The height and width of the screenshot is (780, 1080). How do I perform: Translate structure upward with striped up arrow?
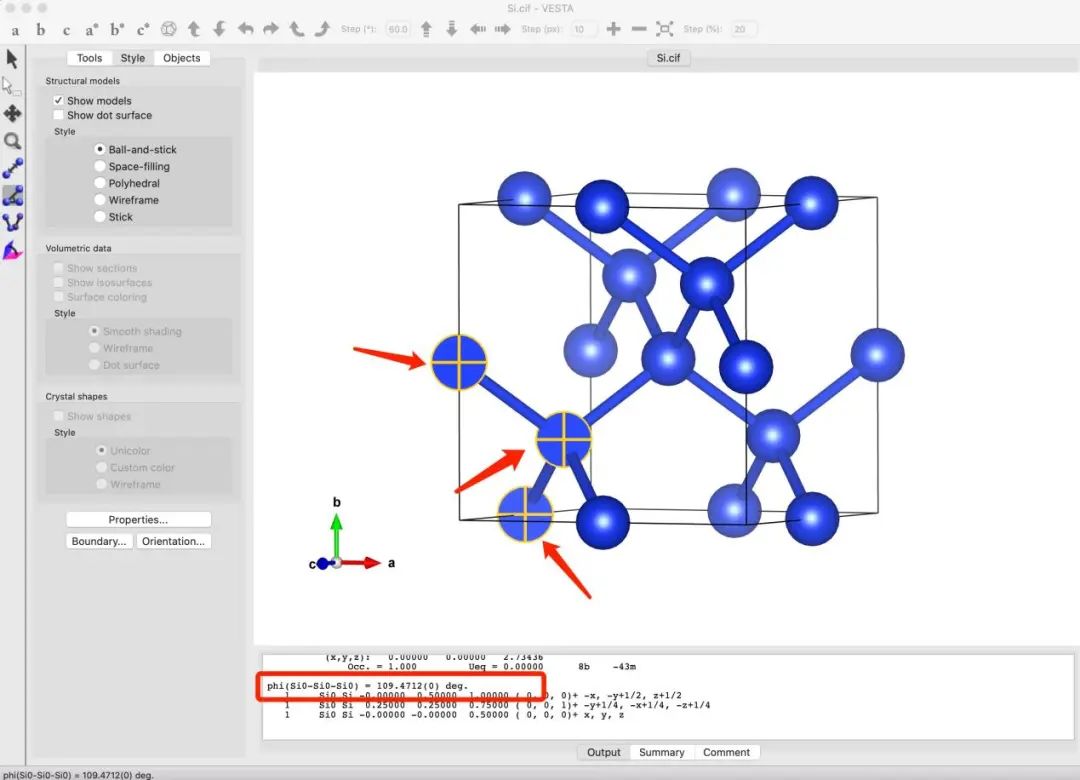click(x=426, y=29)
